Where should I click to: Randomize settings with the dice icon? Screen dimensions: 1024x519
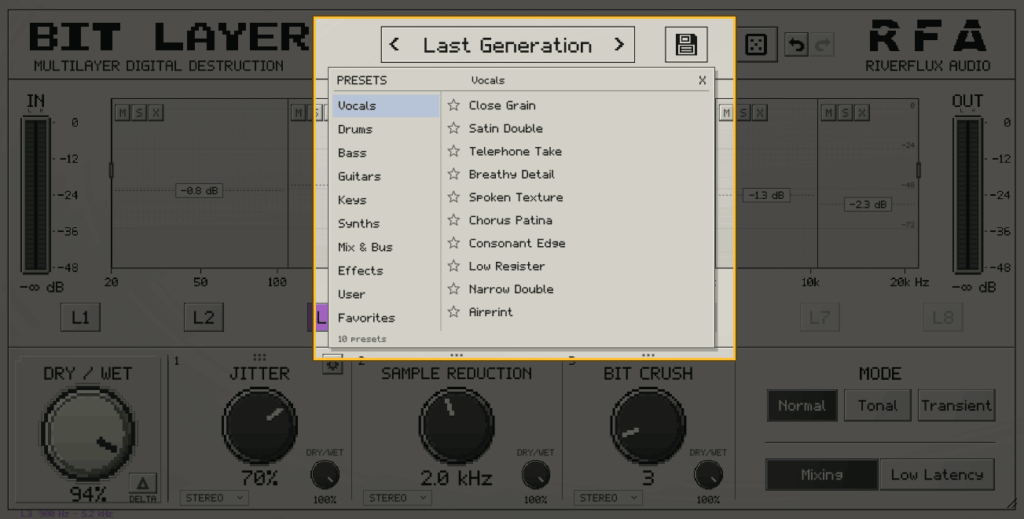coord(756,44)
